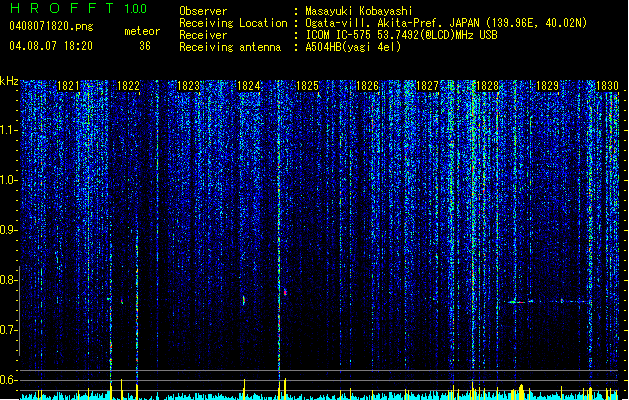The height and width of the screenshot is (400, 629).
Task: Click the 1828 time marker
Action: 487,86
